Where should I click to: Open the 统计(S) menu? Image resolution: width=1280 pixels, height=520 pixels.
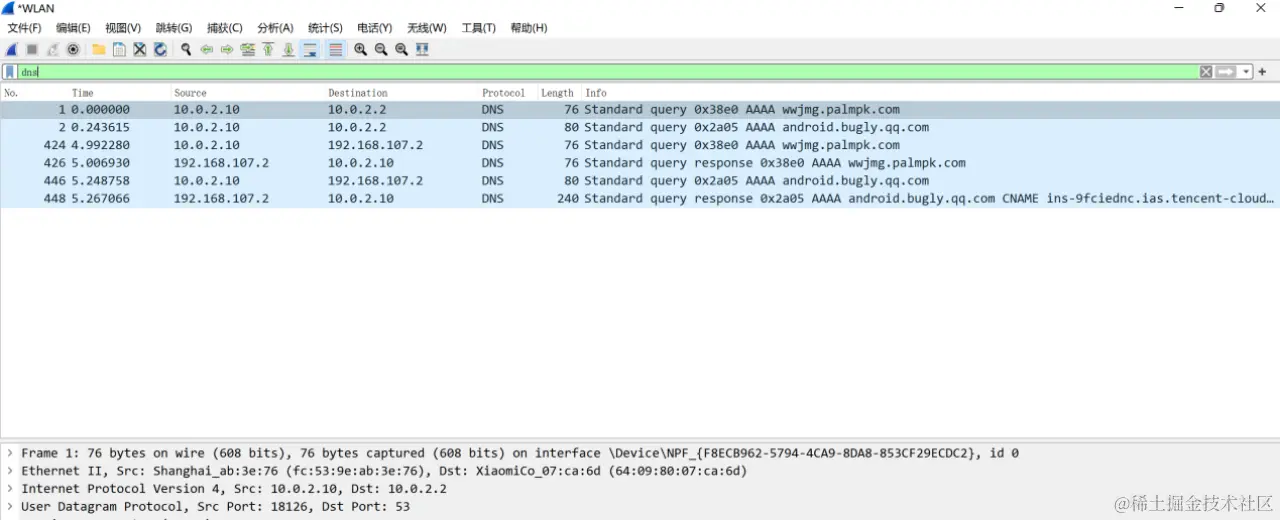325,28
